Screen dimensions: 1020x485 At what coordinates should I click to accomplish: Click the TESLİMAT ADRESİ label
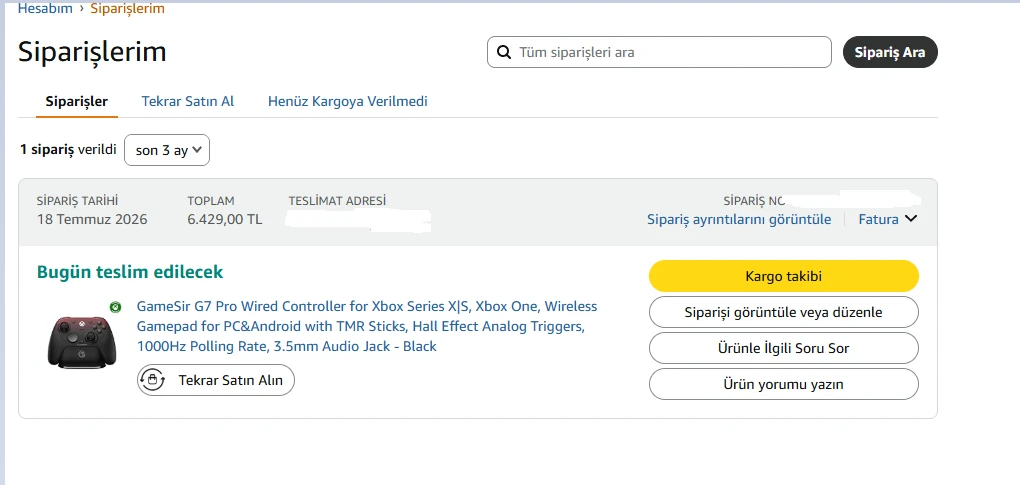(337, 201)
